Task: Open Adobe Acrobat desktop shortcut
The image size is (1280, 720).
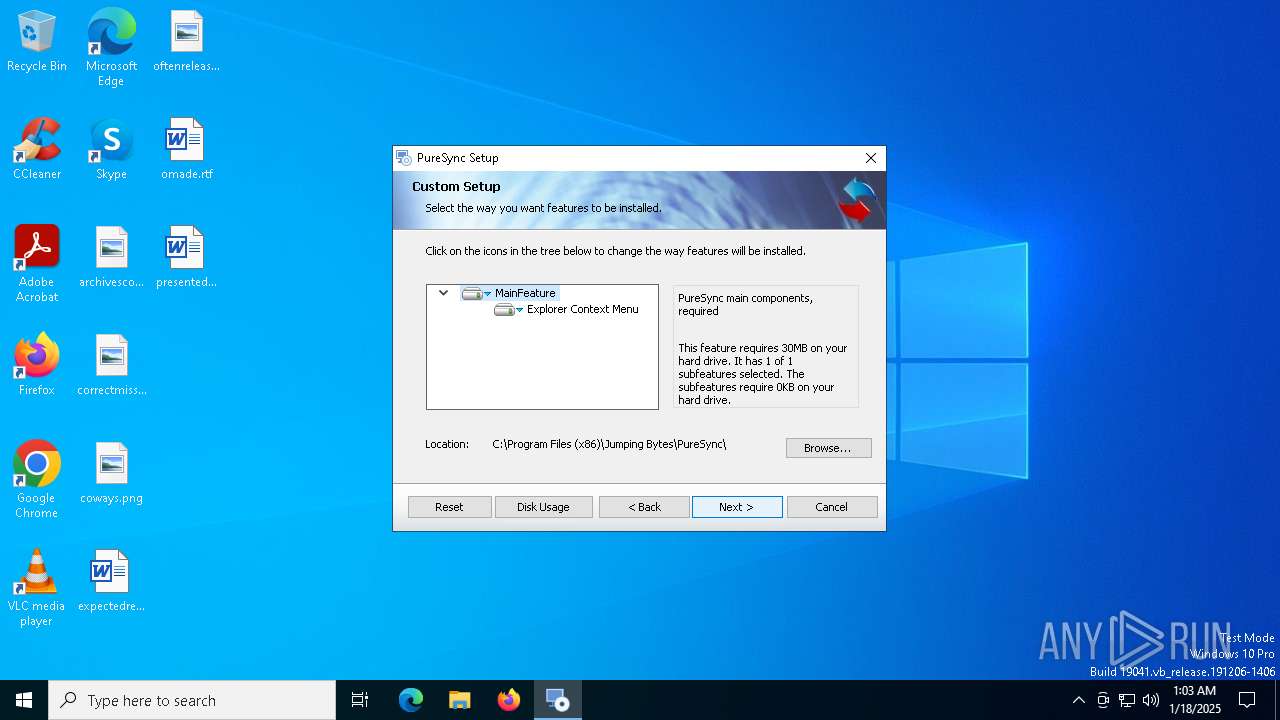Action: [x=36, y=264]
